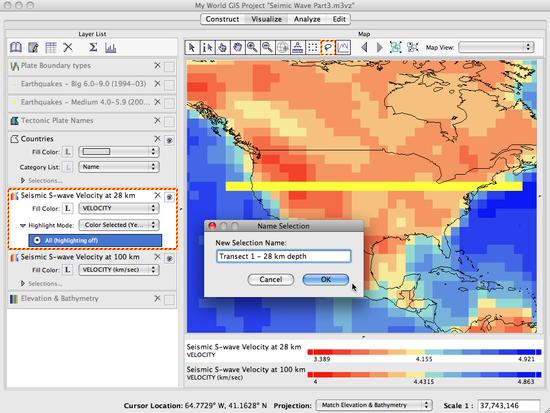This screenshot has width=550, height=413.
Task: Open the Projection dropdown menu
Action: point(374,405)
